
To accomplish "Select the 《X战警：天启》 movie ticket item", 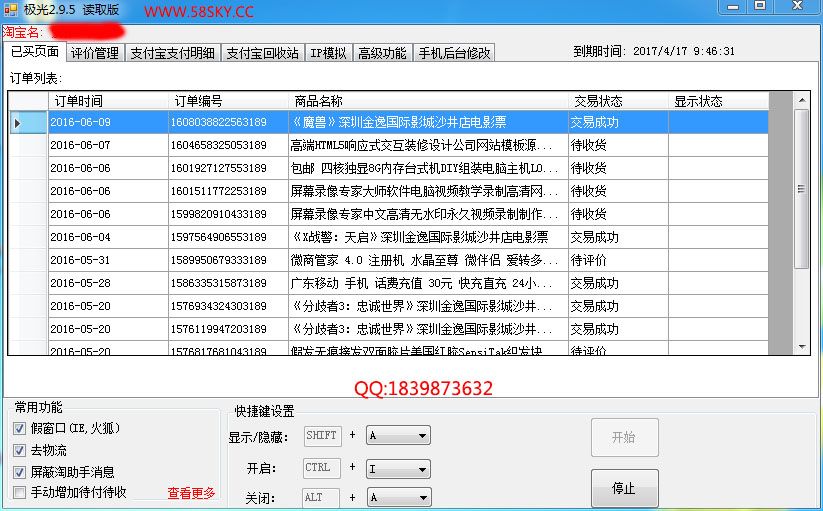I will coord(428,237).
